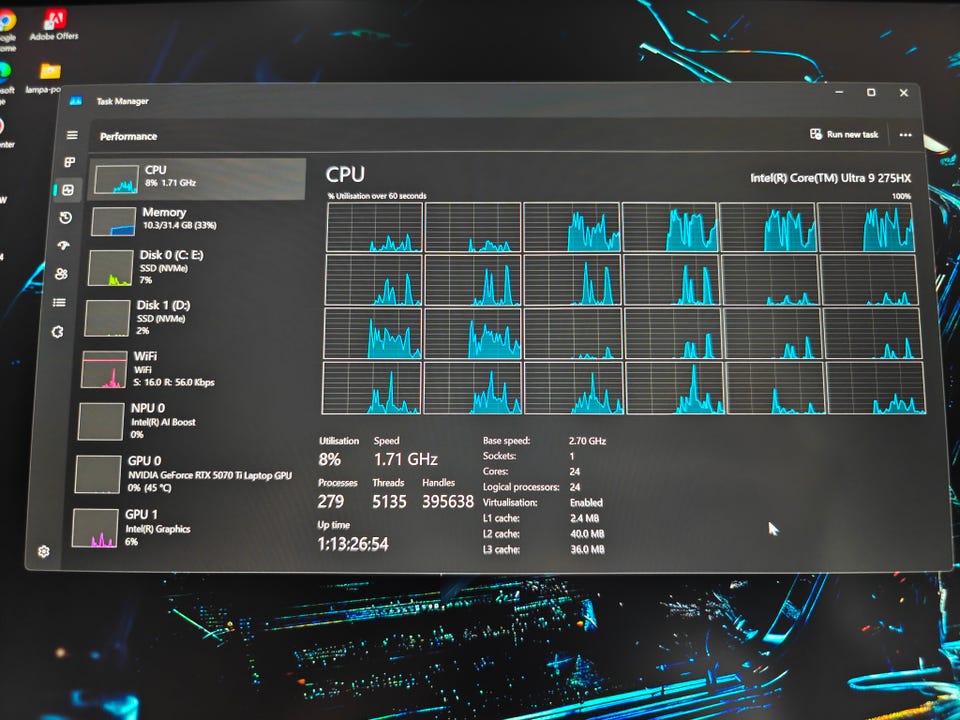
Task: Click the last logical processor graph in top row
Action: [865, 227]
